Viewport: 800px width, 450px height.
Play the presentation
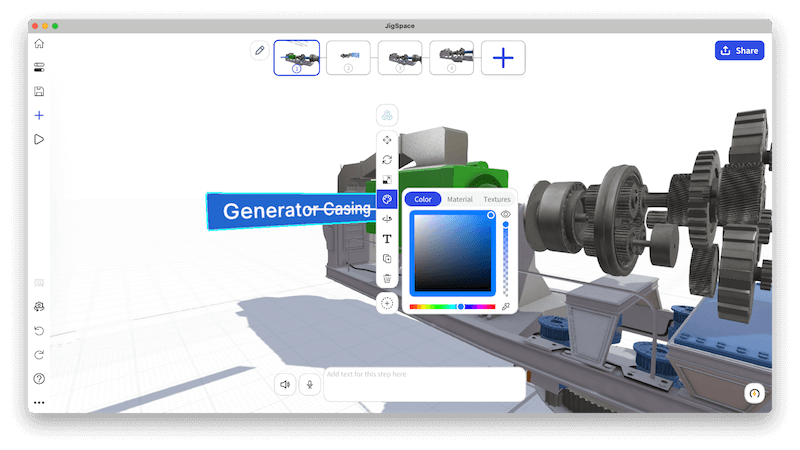coord(39,139)
